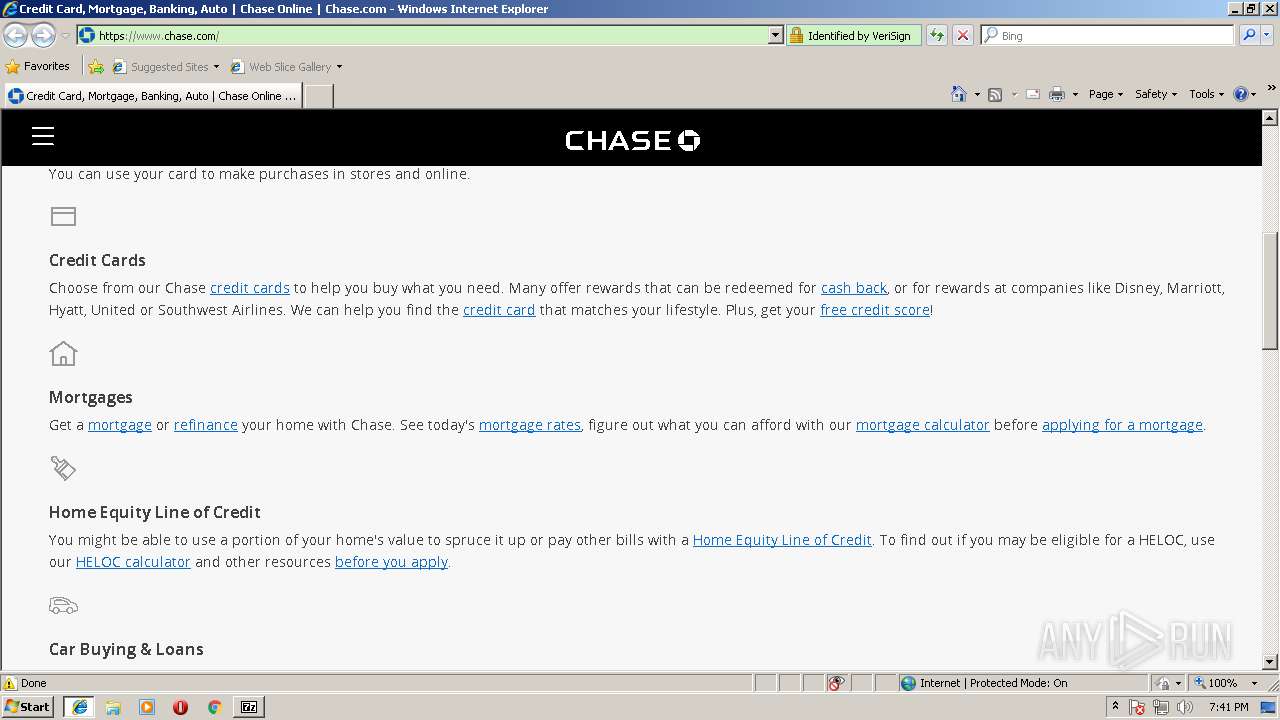1280x720 pixels.
Task: Click the Mortgages house icon
Action: coord(63,353)
